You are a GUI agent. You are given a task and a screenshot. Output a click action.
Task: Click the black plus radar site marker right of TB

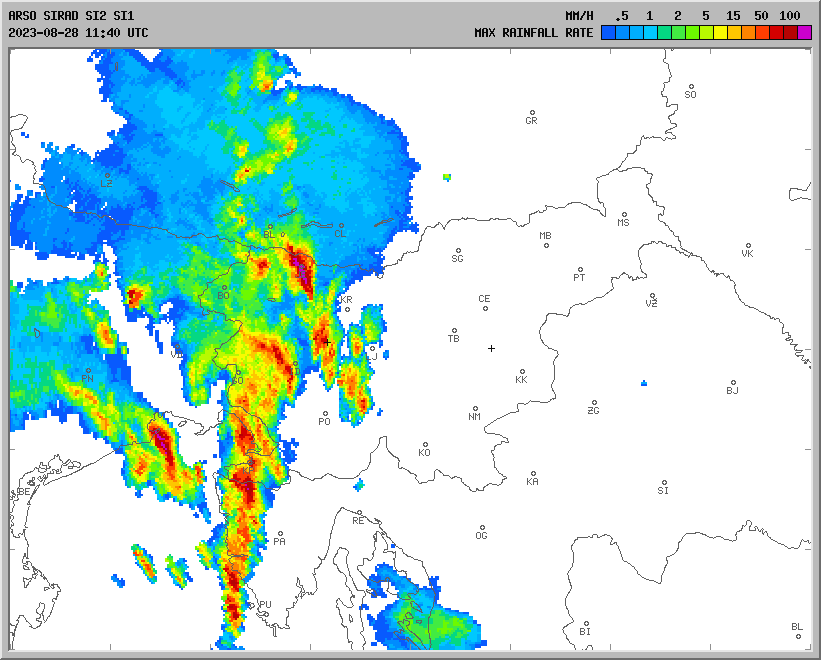(491, 348)
